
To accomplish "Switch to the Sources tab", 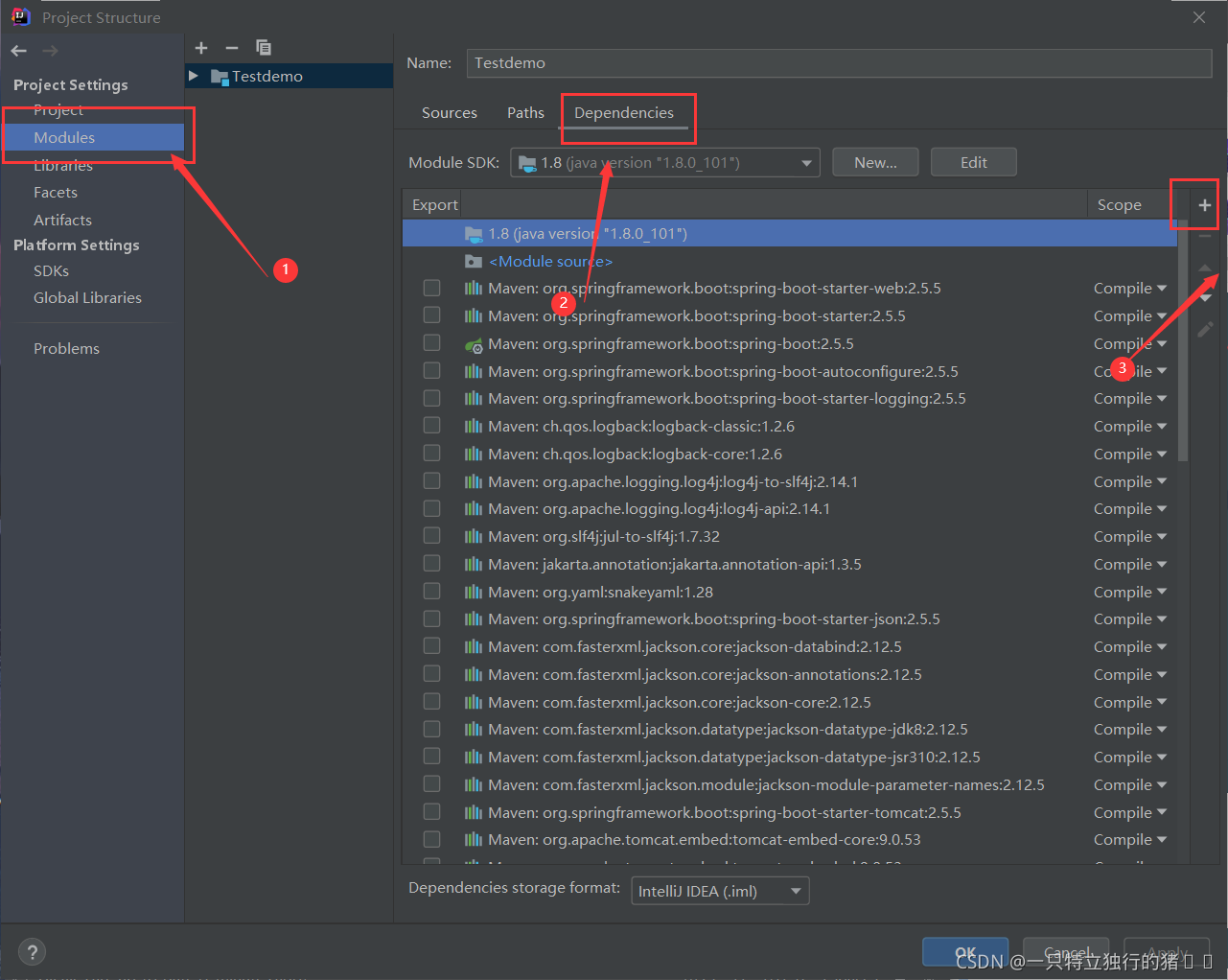I will pyautogui.click(x=450, y=112).
